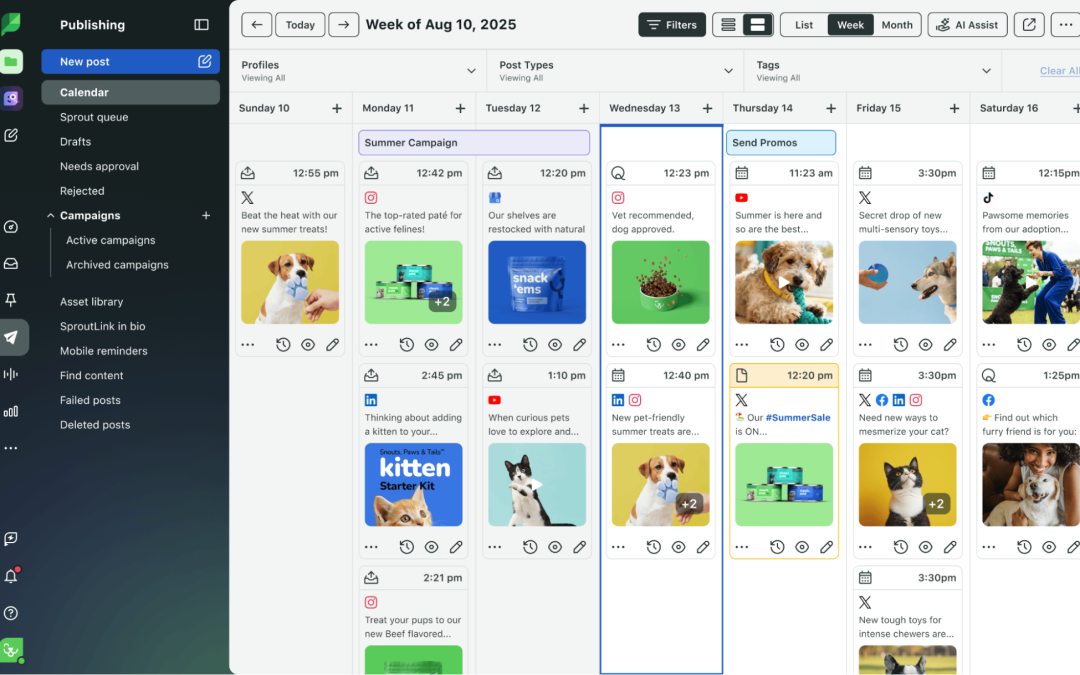
Task: Collapse the Campaigns section chevron
Action: click(50, 216)
